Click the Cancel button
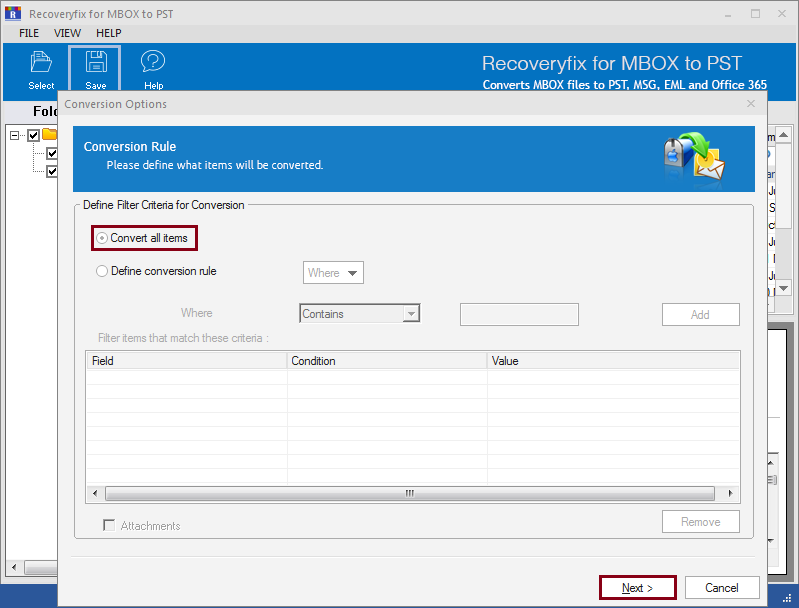 [722, 588]
